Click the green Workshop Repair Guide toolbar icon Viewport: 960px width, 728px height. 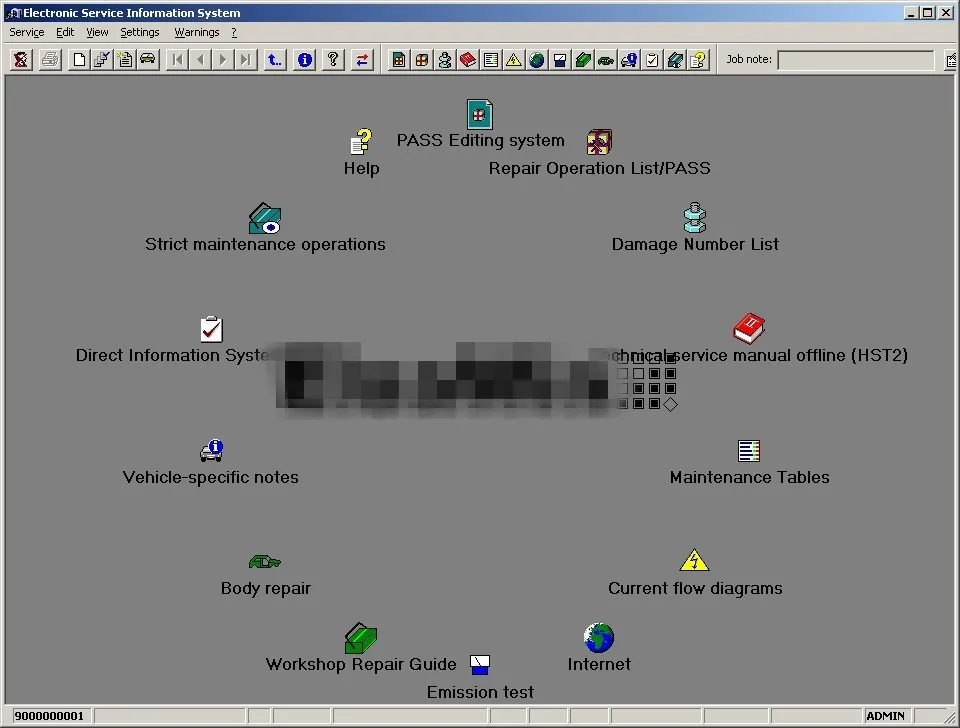click(x=583, y=59)
